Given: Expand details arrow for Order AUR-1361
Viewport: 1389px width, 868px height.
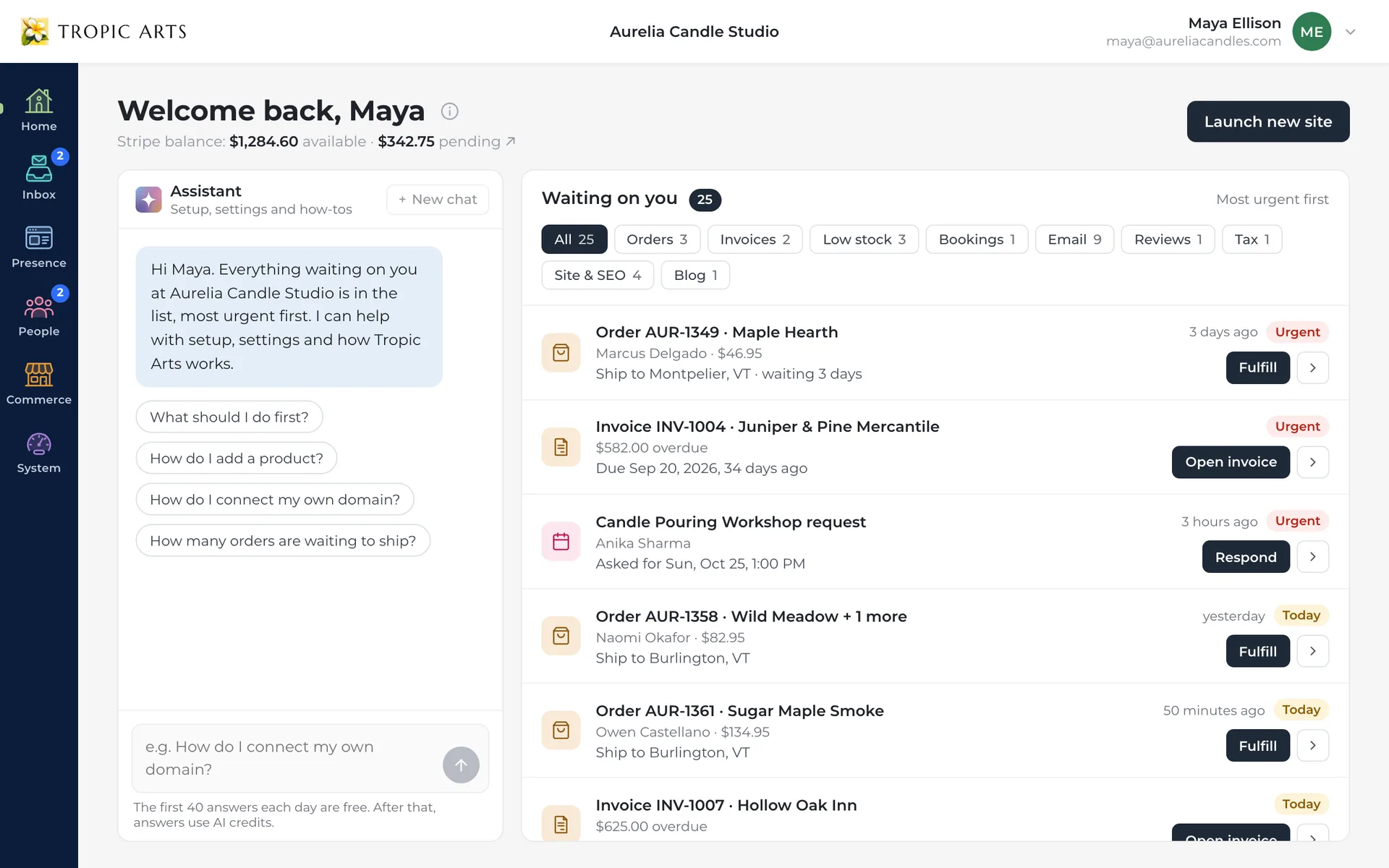Looking at the screenshot, I should point(1312,746).
